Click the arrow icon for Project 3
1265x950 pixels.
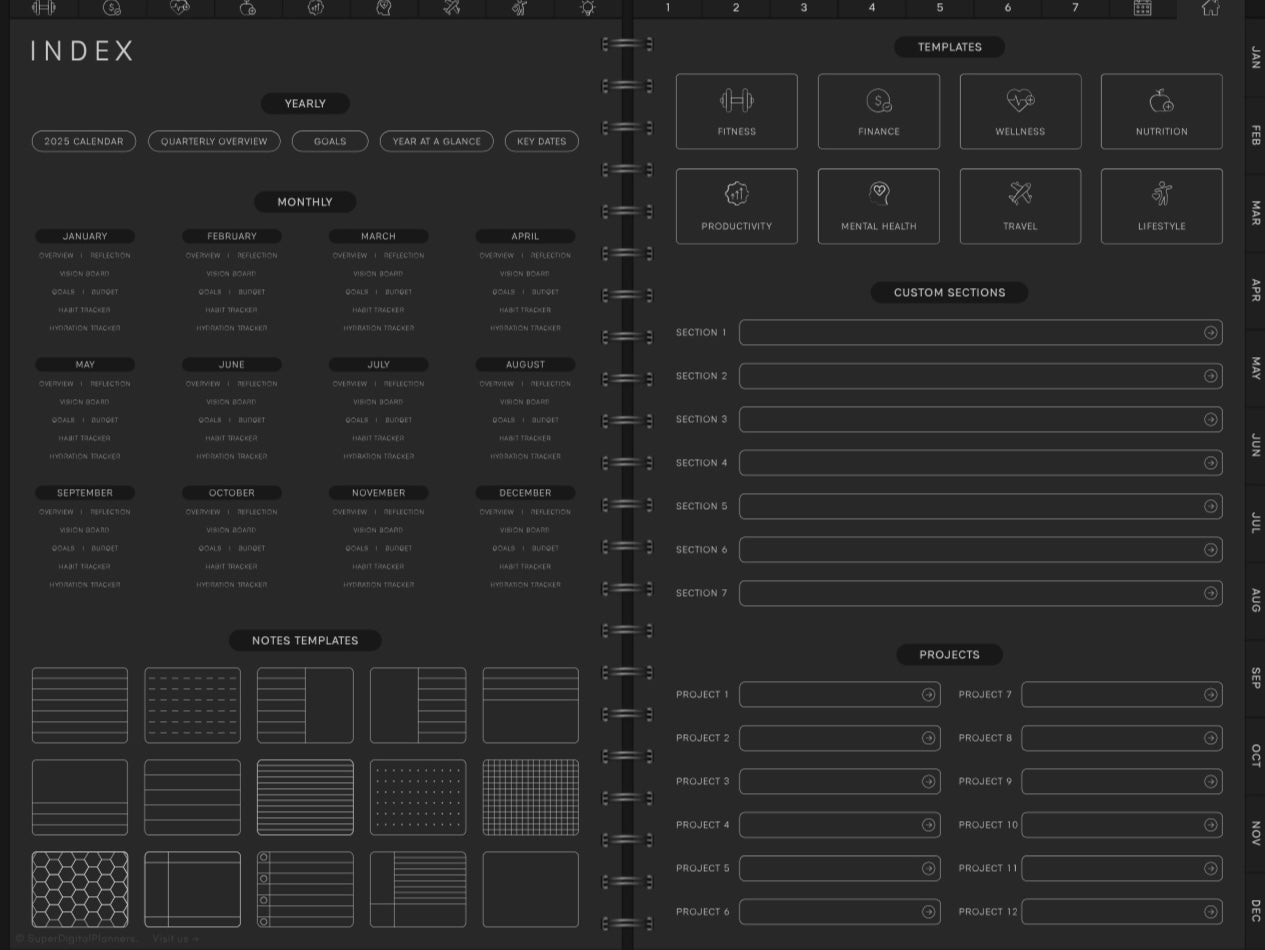click(928, 781)
